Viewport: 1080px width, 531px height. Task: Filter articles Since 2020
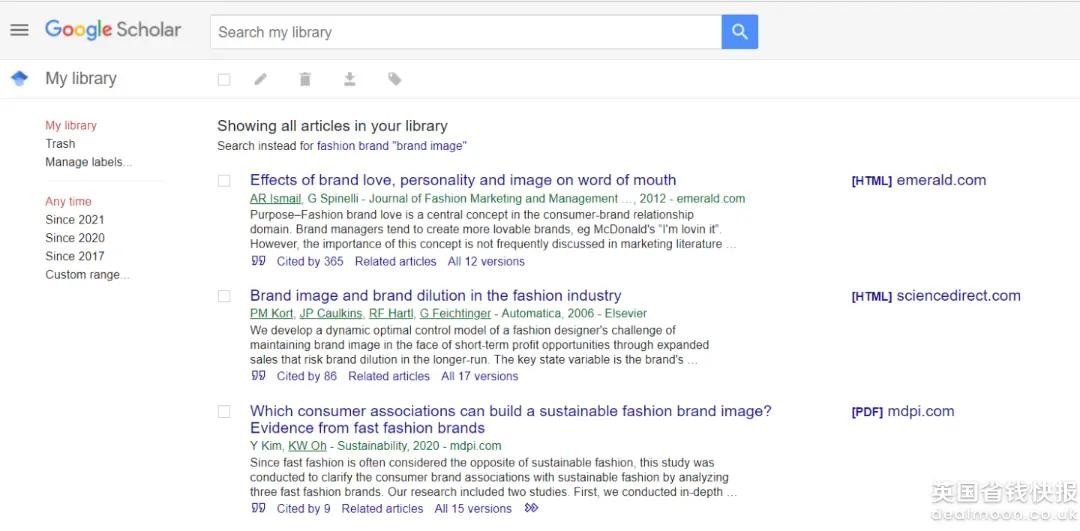tap(75, 238)
